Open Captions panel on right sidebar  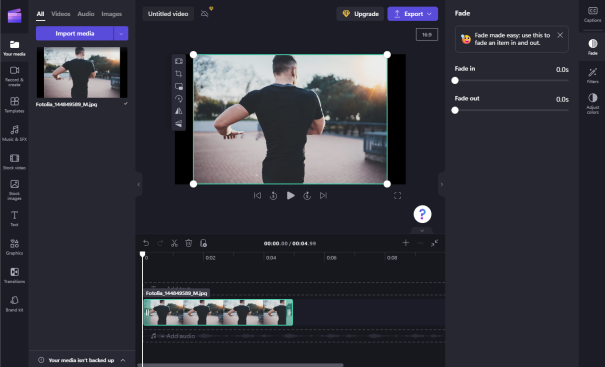click(x=592, y=14)
